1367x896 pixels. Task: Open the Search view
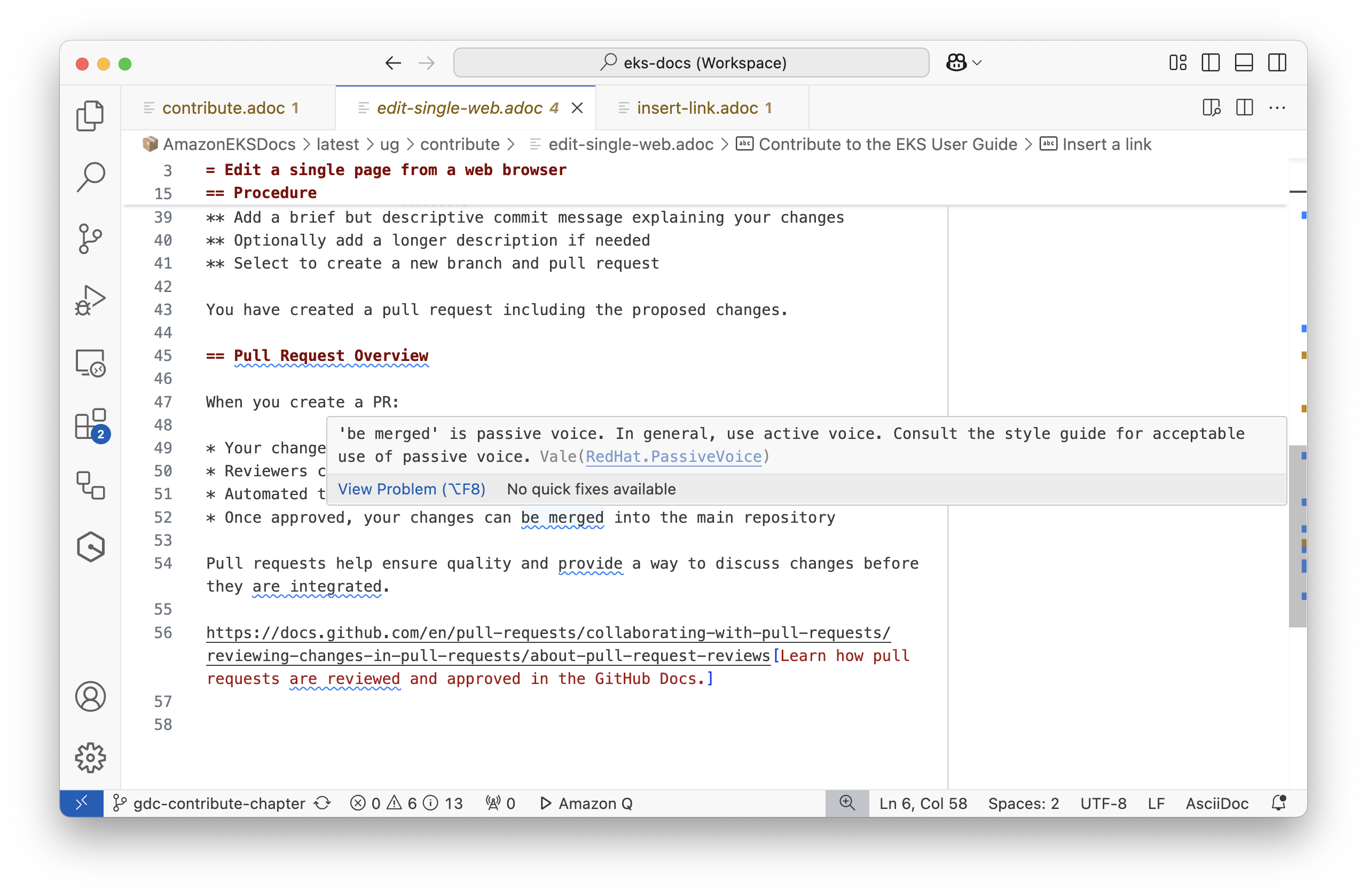click(x=90, y=177)
